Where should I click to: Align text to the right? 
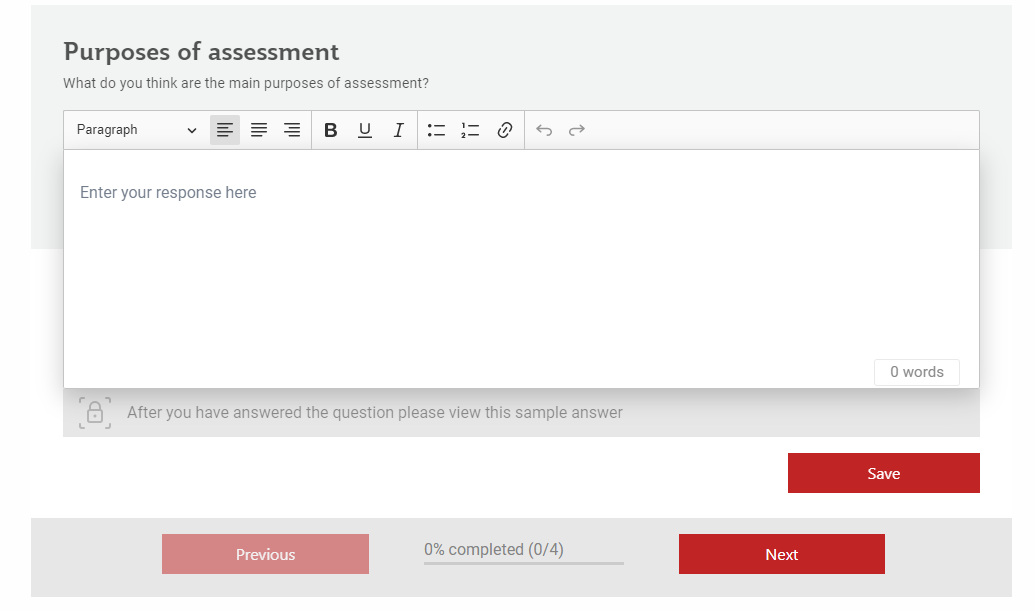coord(292,130)
